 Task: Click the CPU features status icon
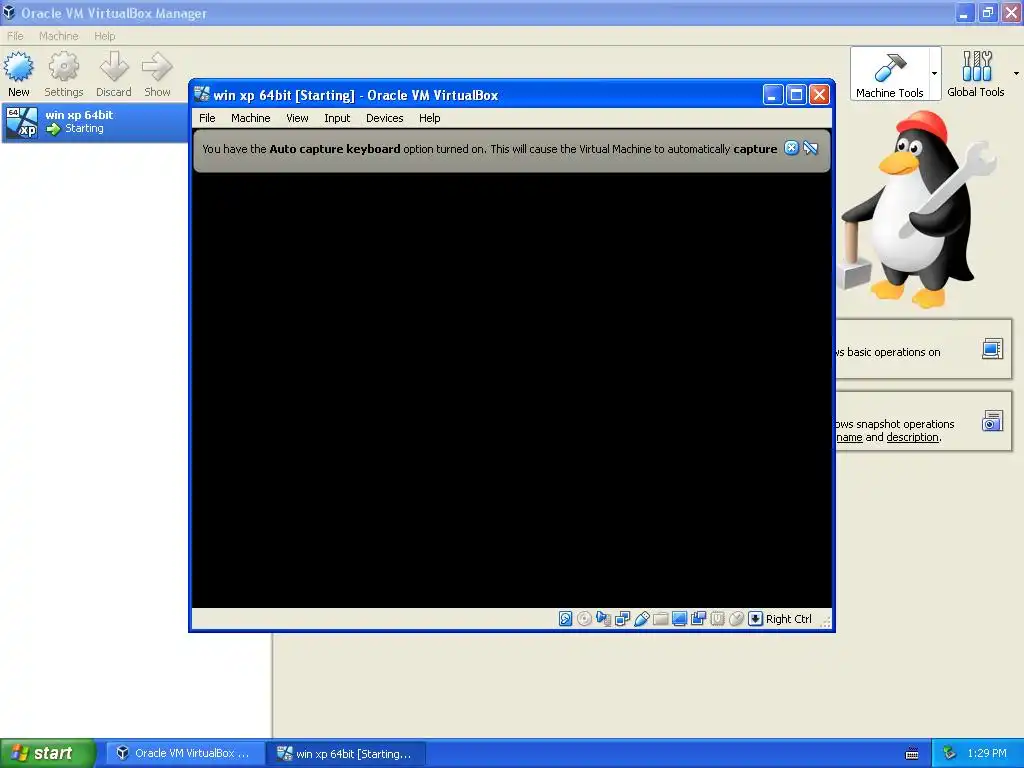point(717,618)
